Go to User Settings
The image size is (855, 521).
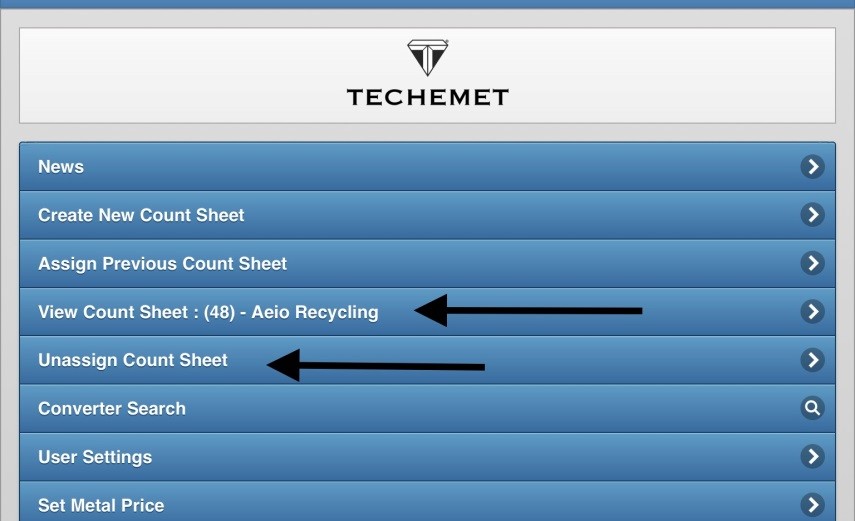95,457
